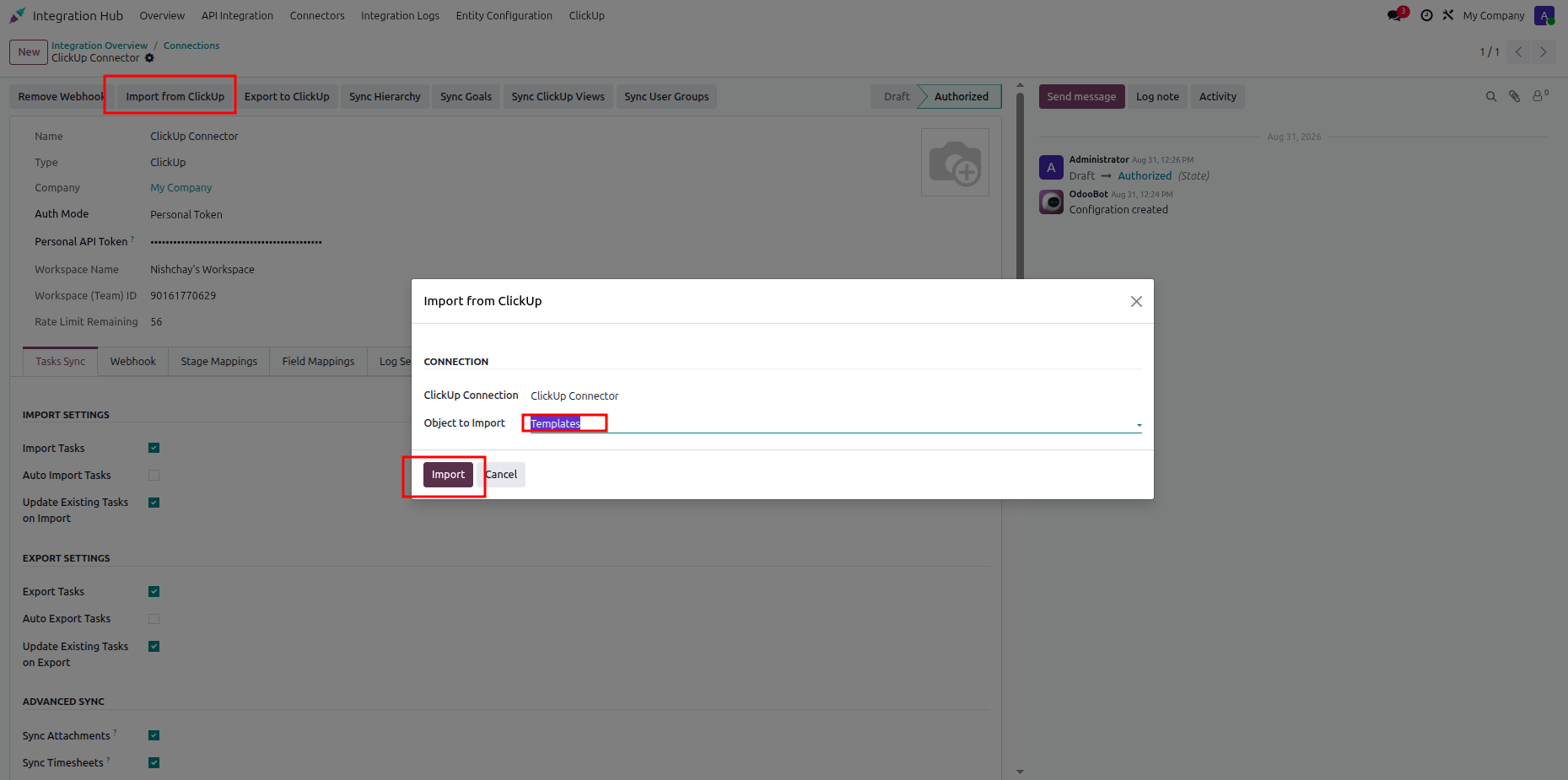The image size is (1568, 780).
Task: Enable the Auto Import Tasks checkbox
Action: (x=154, y=475)
